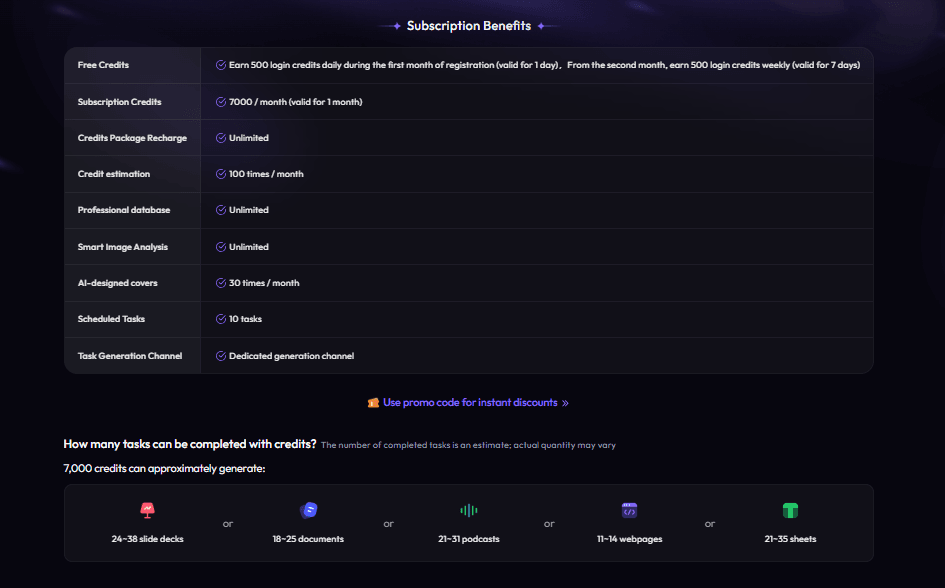
Task: Click the double chevron after instant discounts
Action: pos(565,403)
